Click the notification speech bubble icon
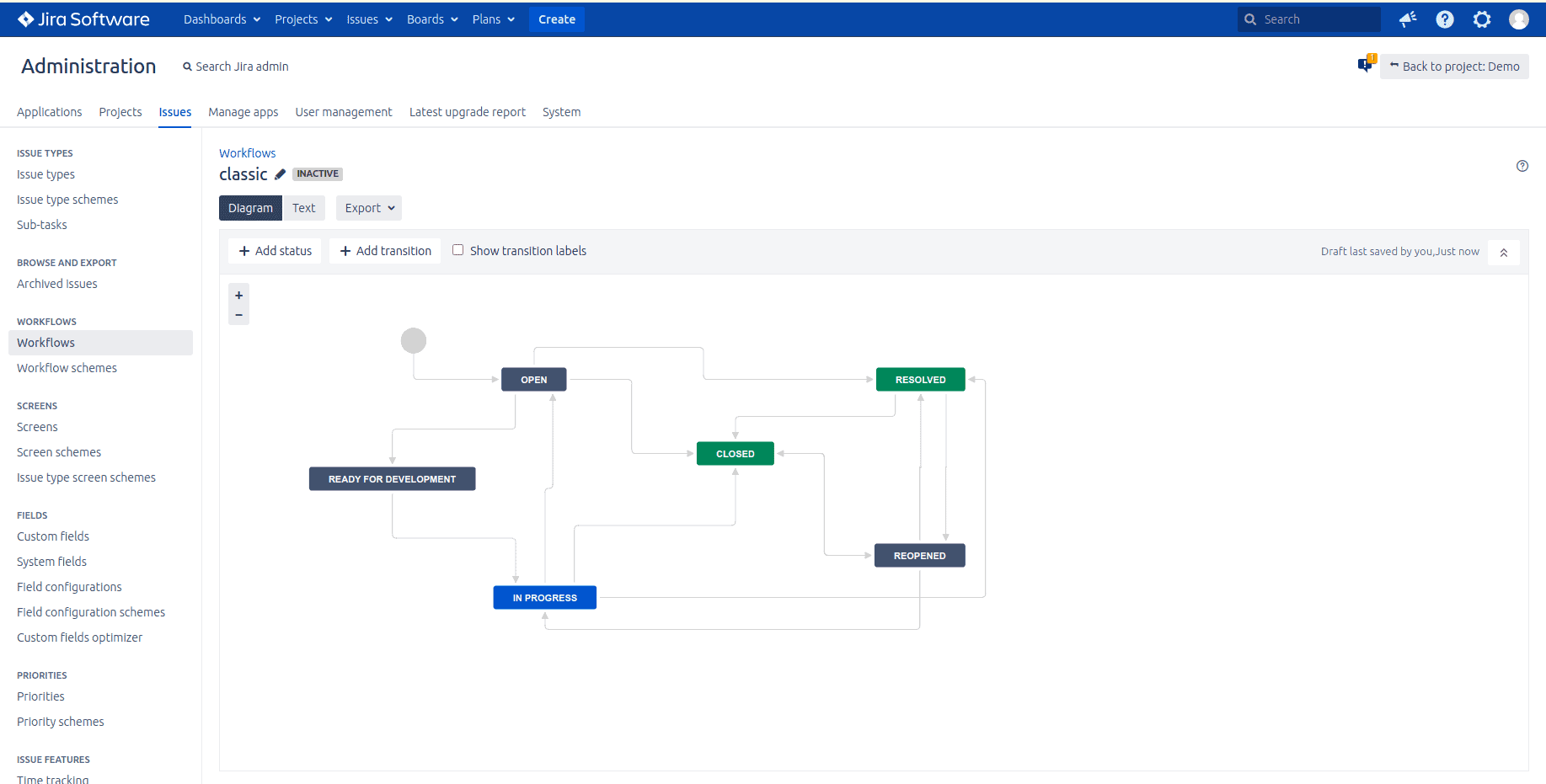 1366,64
